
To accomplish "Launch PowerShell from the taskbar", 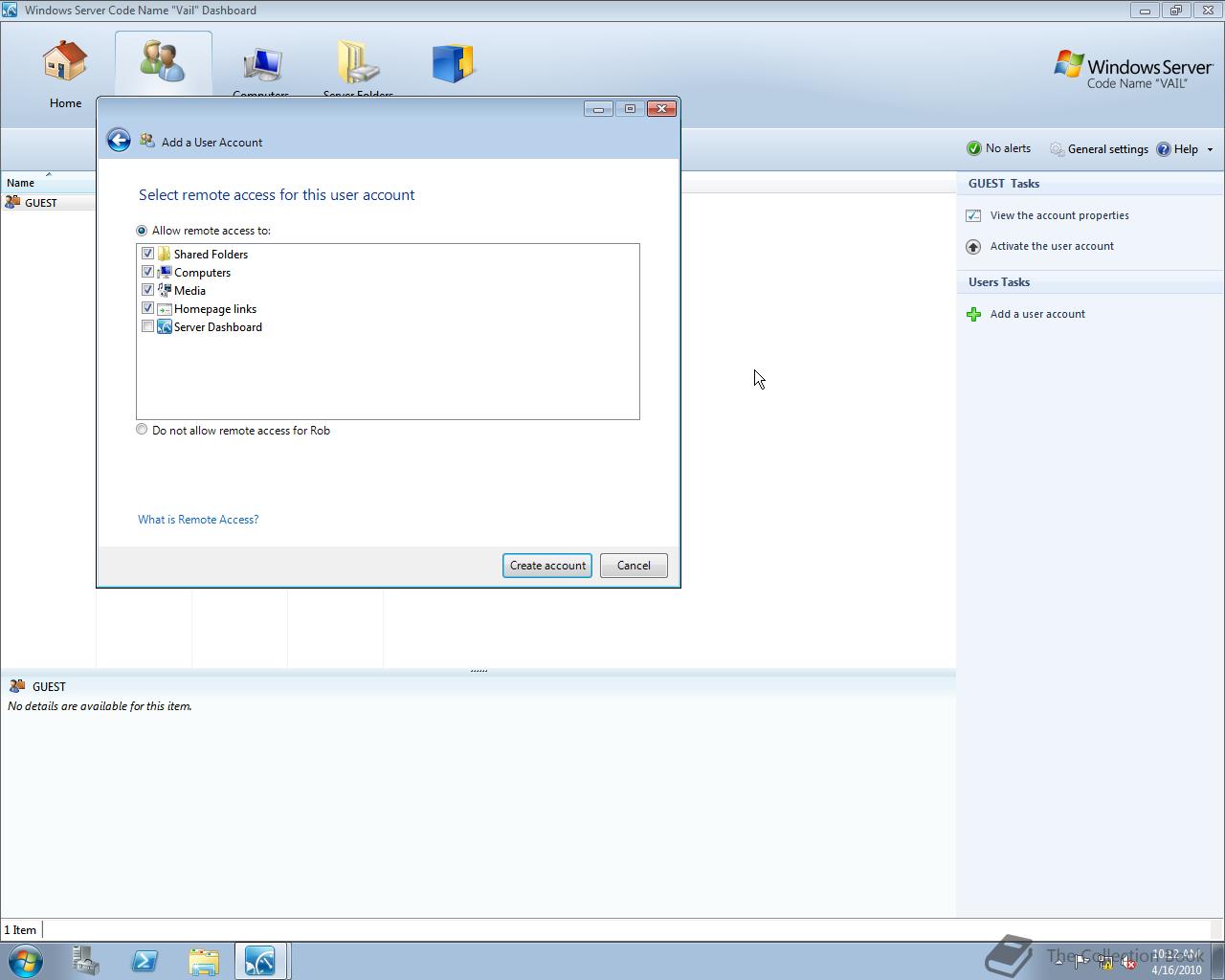I will click(145, 960).
